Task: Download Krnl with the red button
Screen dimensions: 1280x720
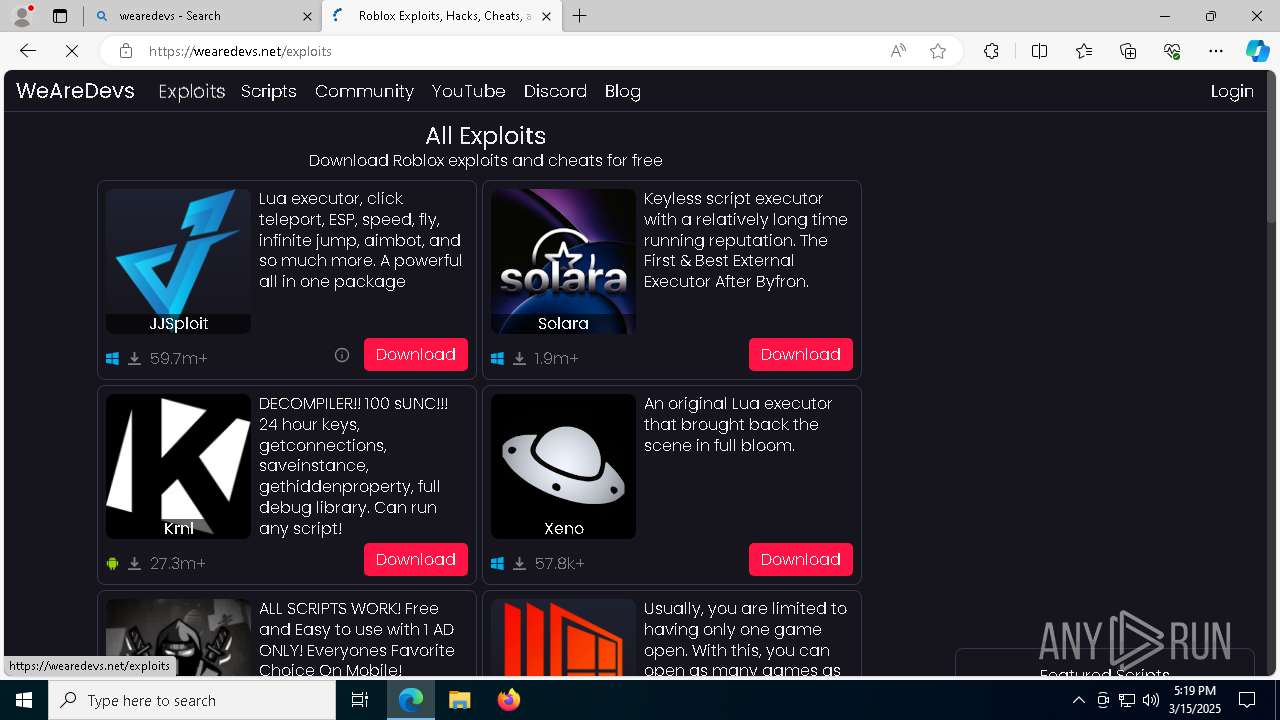Action: (416, 559)
